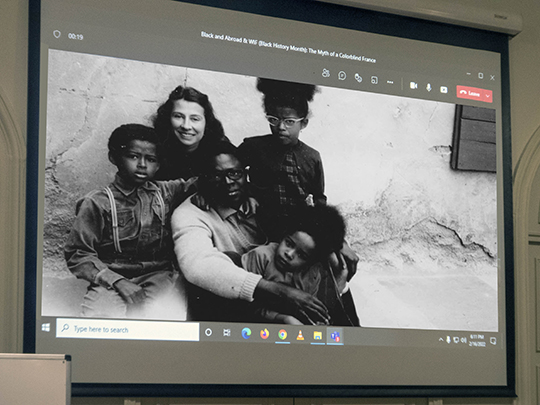Click the shield icon beside call timer
Image resolution: width=540 pixels, height=405 pixels.
57,34
